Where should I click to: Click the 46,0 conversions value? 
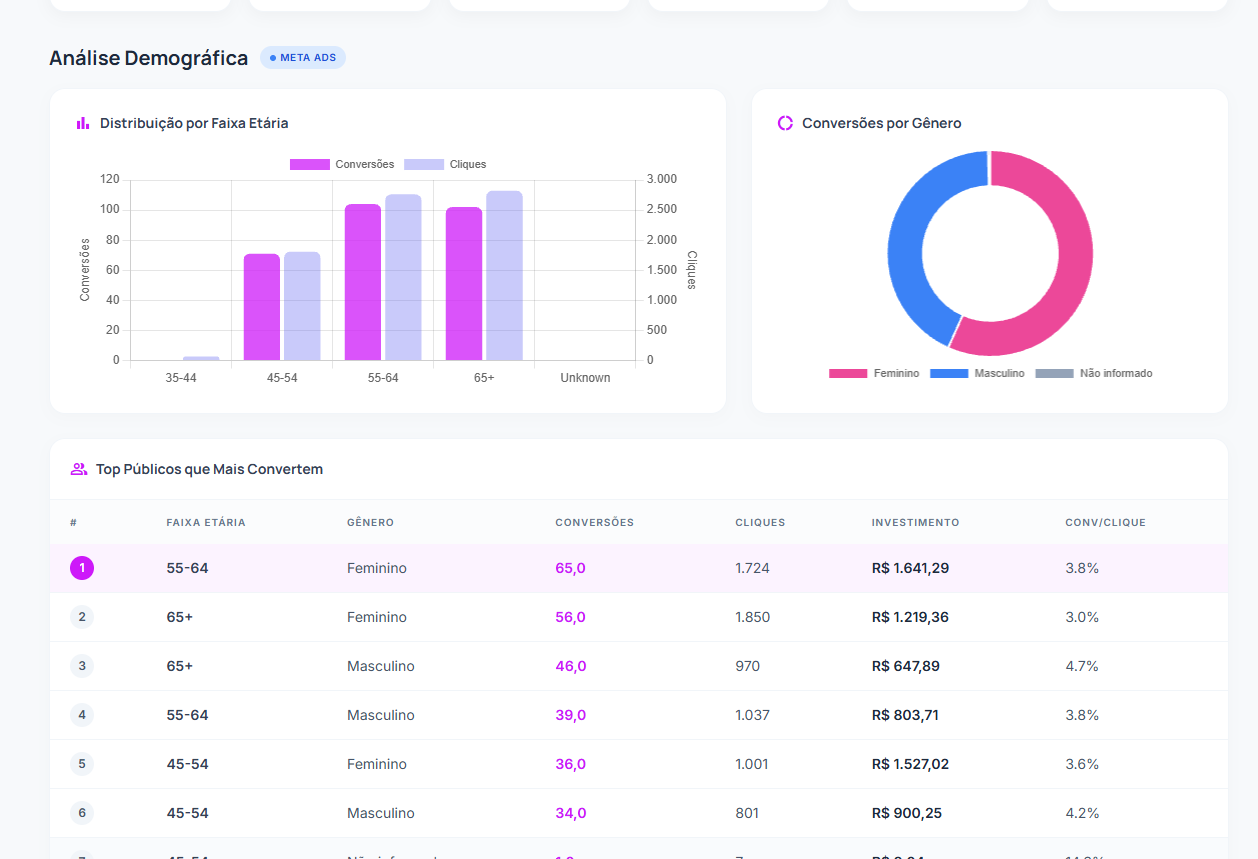[570, 666]
